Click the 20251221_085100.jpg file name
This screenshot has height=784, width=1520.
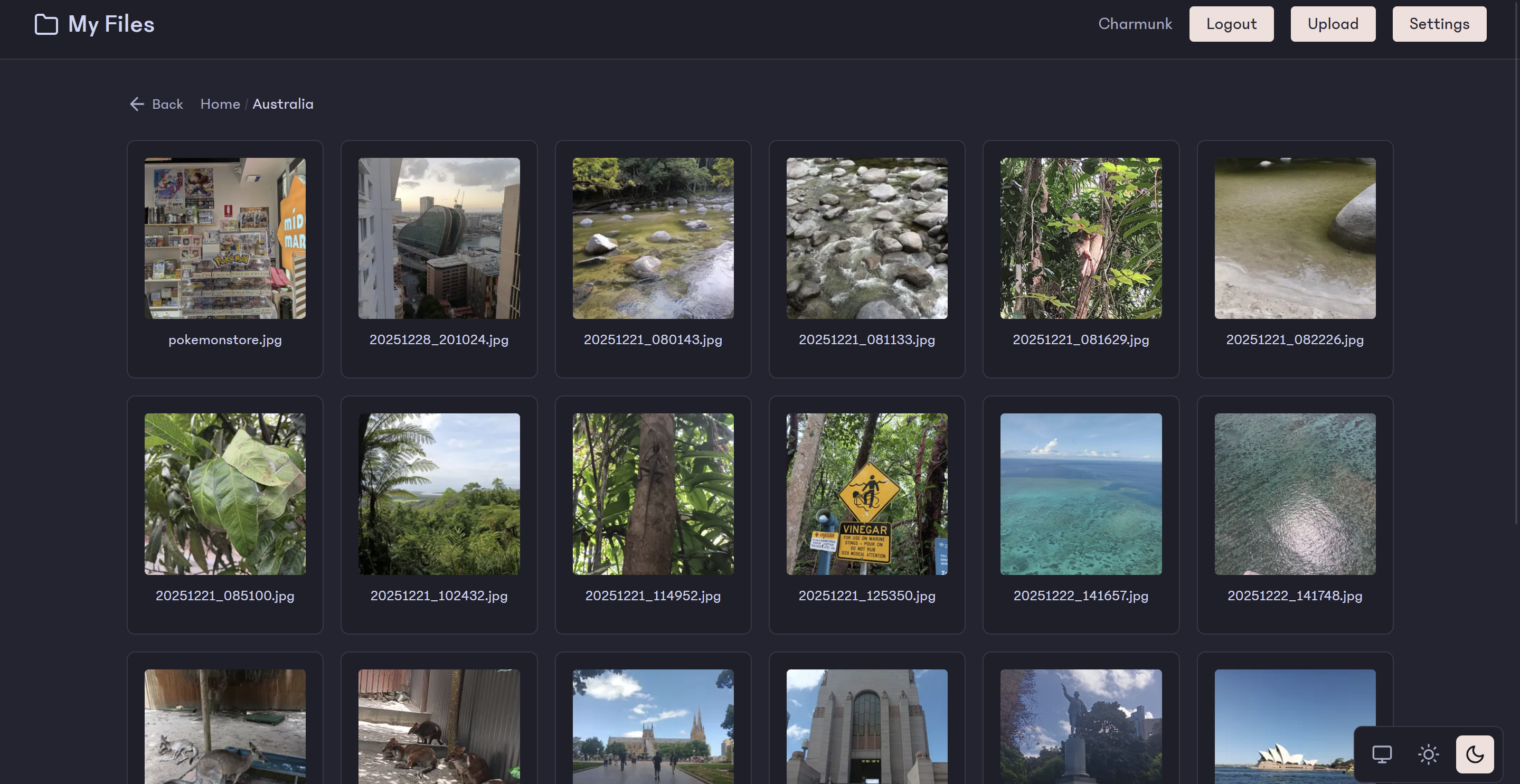point(225,596)
